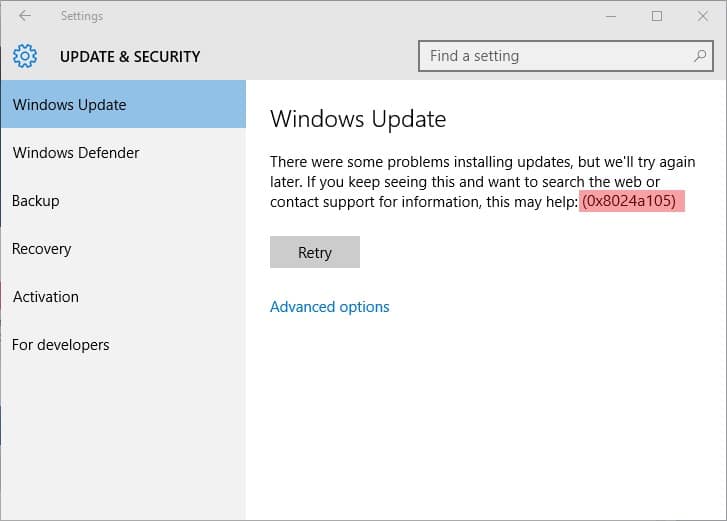727x521 pixels.
Task: Click the magnifier icon in the search box
Action: 700,56
